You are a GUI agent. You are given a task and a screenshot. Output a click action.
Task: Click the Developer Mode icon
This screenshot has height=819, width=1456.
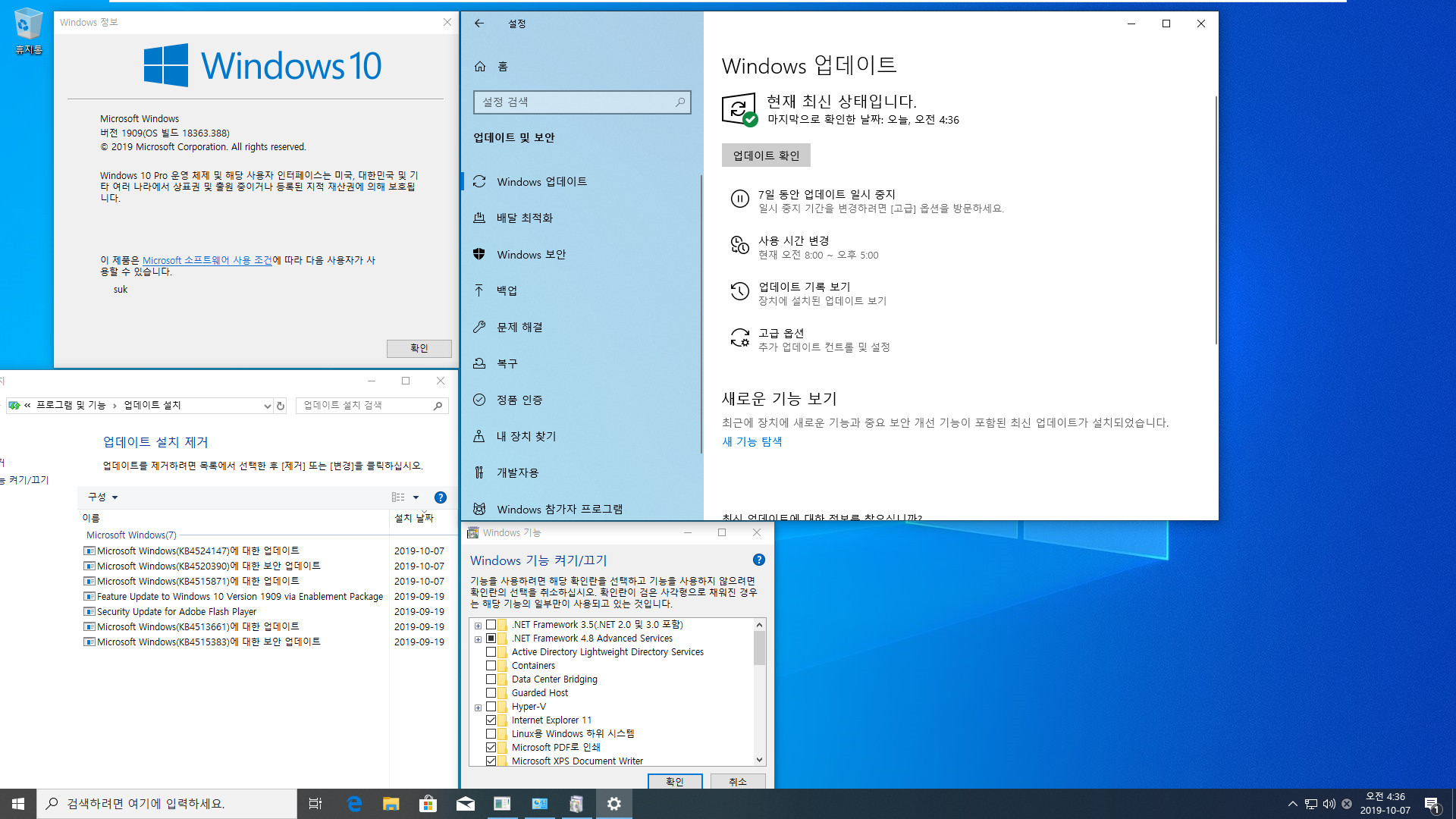479,472
